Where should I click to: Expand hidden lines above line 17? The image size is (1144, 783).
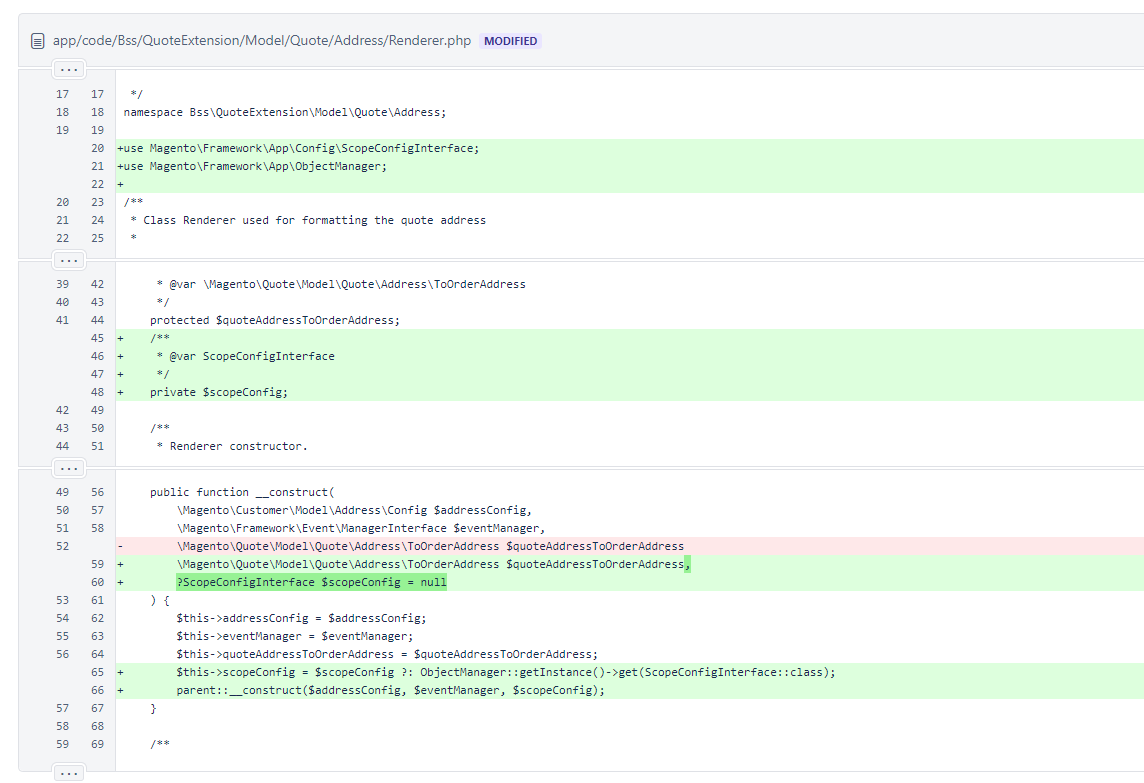[69, 69]
